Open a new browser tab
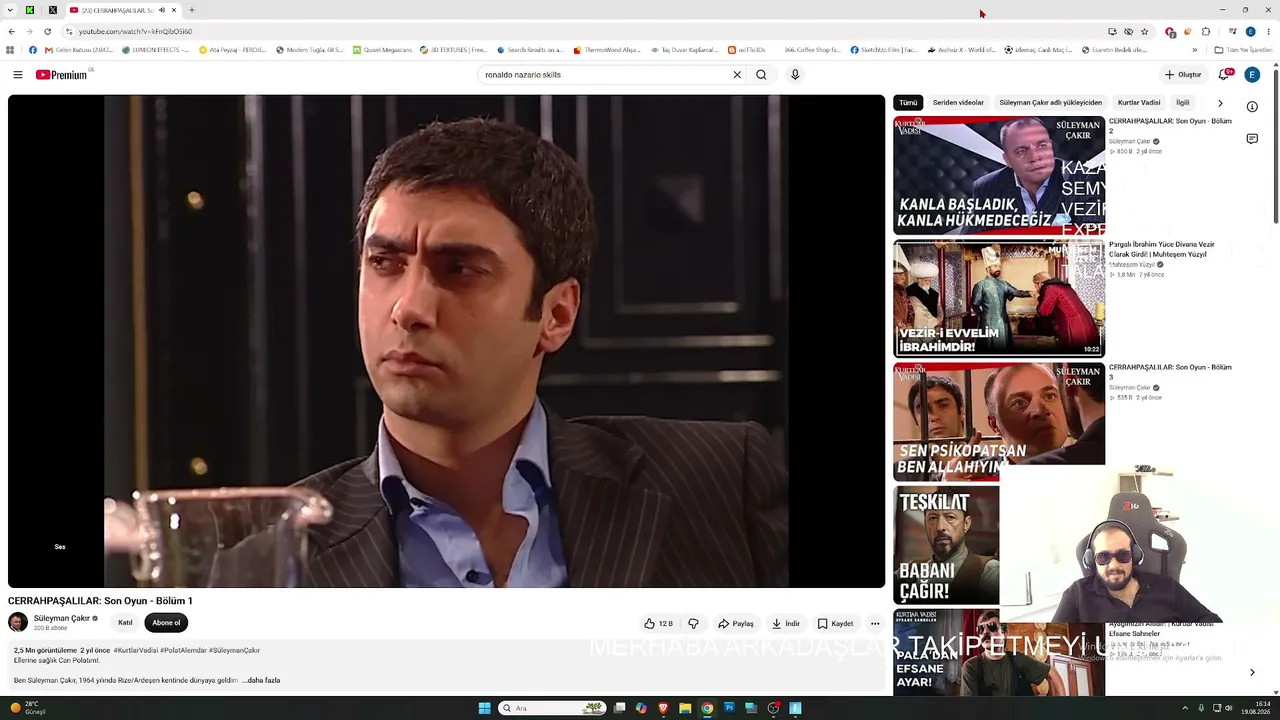This screenshot has width=1280, height=720. [x=192, y=10]
